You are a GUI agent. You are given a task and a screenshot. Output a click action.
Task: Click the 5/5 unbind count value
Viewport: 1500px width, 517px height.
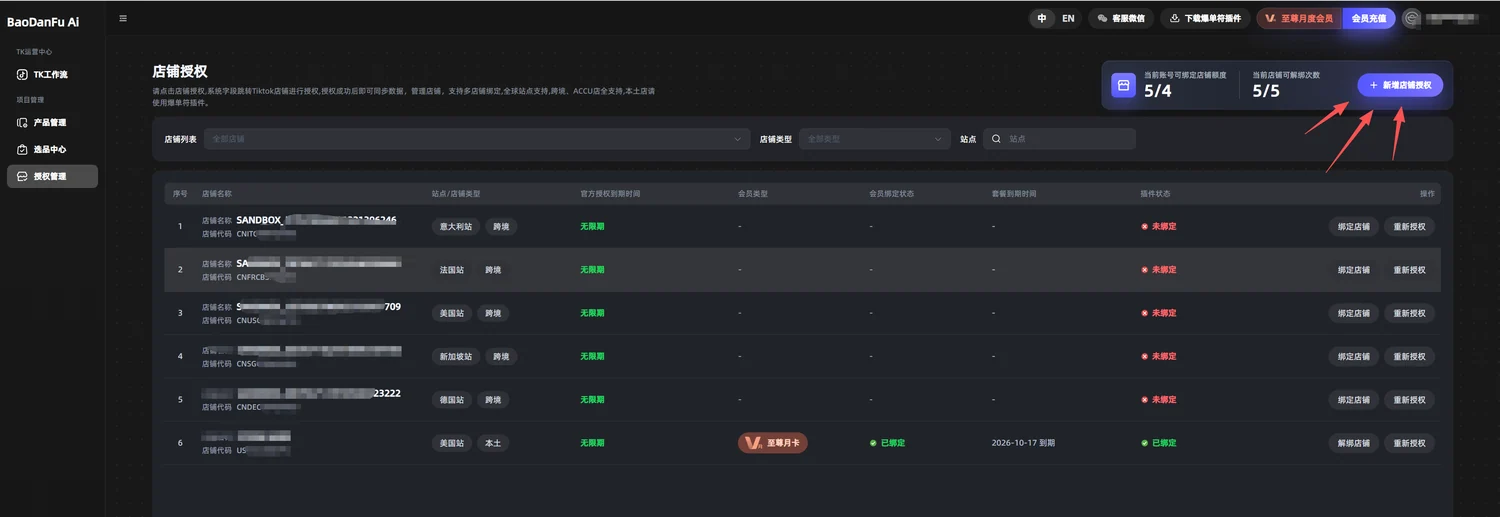click(1266, 91)
